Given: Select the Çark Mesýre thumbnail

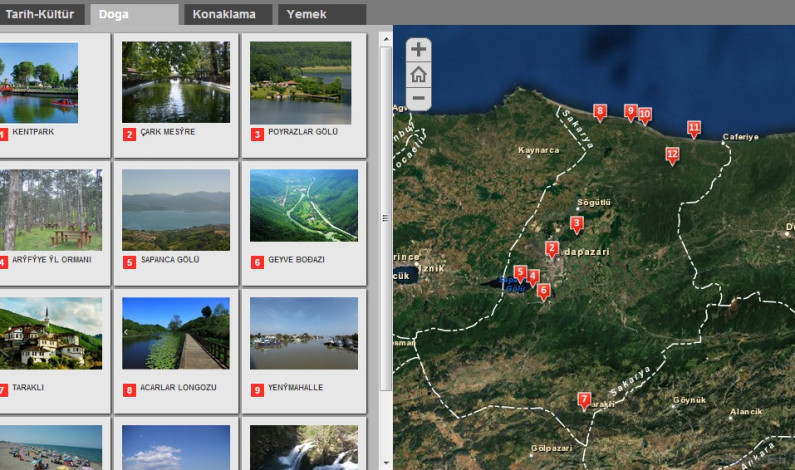Looking at the screenshot, I should (x=176, y=82).
